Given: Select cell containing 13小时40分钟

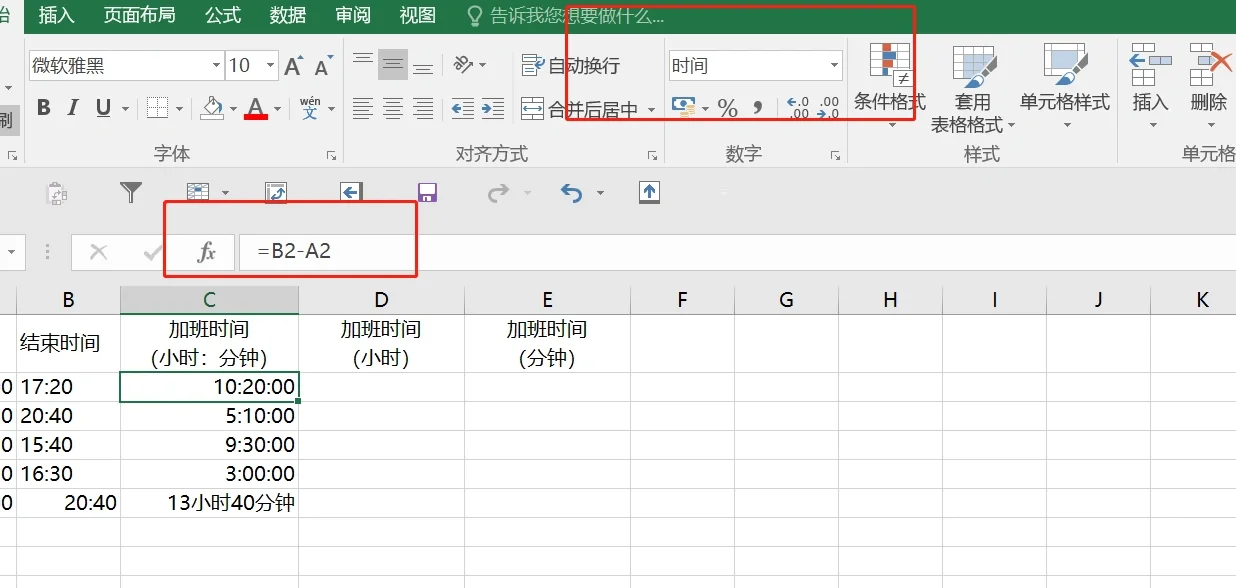Looking at the screenshot, I should click(209, 503).
